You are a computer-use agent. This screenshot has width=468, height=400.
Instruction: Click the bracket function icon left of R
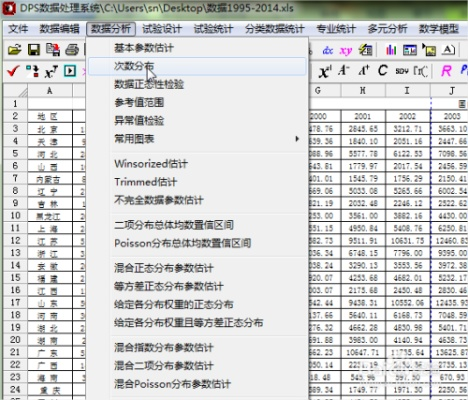[x=421, y=71]
